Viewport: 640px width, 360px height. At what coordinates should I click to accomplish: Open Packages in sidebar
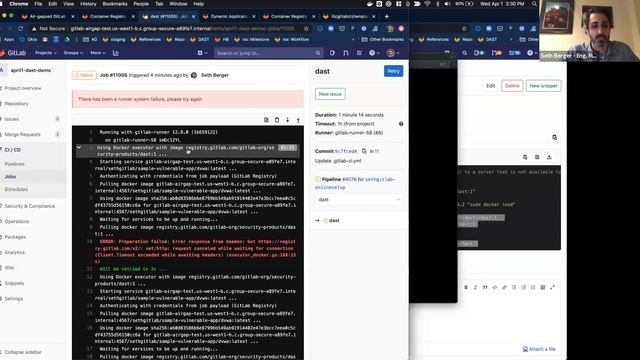(x=15, y=237)
